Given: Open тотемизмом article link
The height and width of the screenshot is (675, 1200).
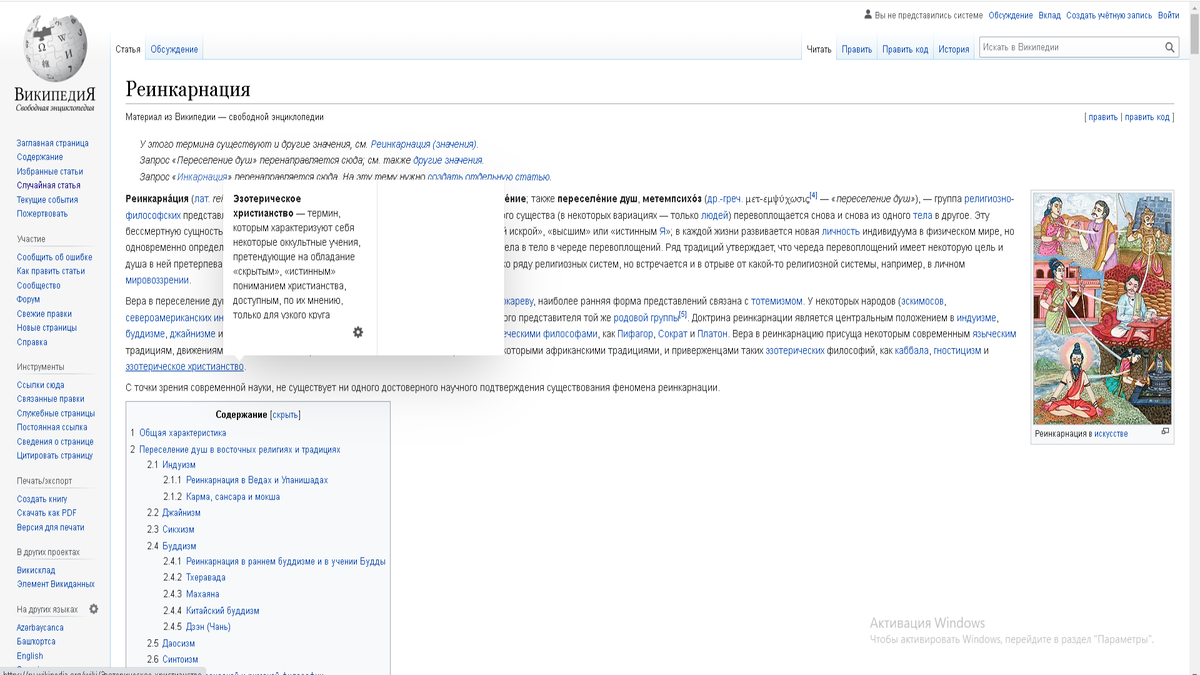Looking at the screenshot, I should pyautogui.click(x=777, y=300).
